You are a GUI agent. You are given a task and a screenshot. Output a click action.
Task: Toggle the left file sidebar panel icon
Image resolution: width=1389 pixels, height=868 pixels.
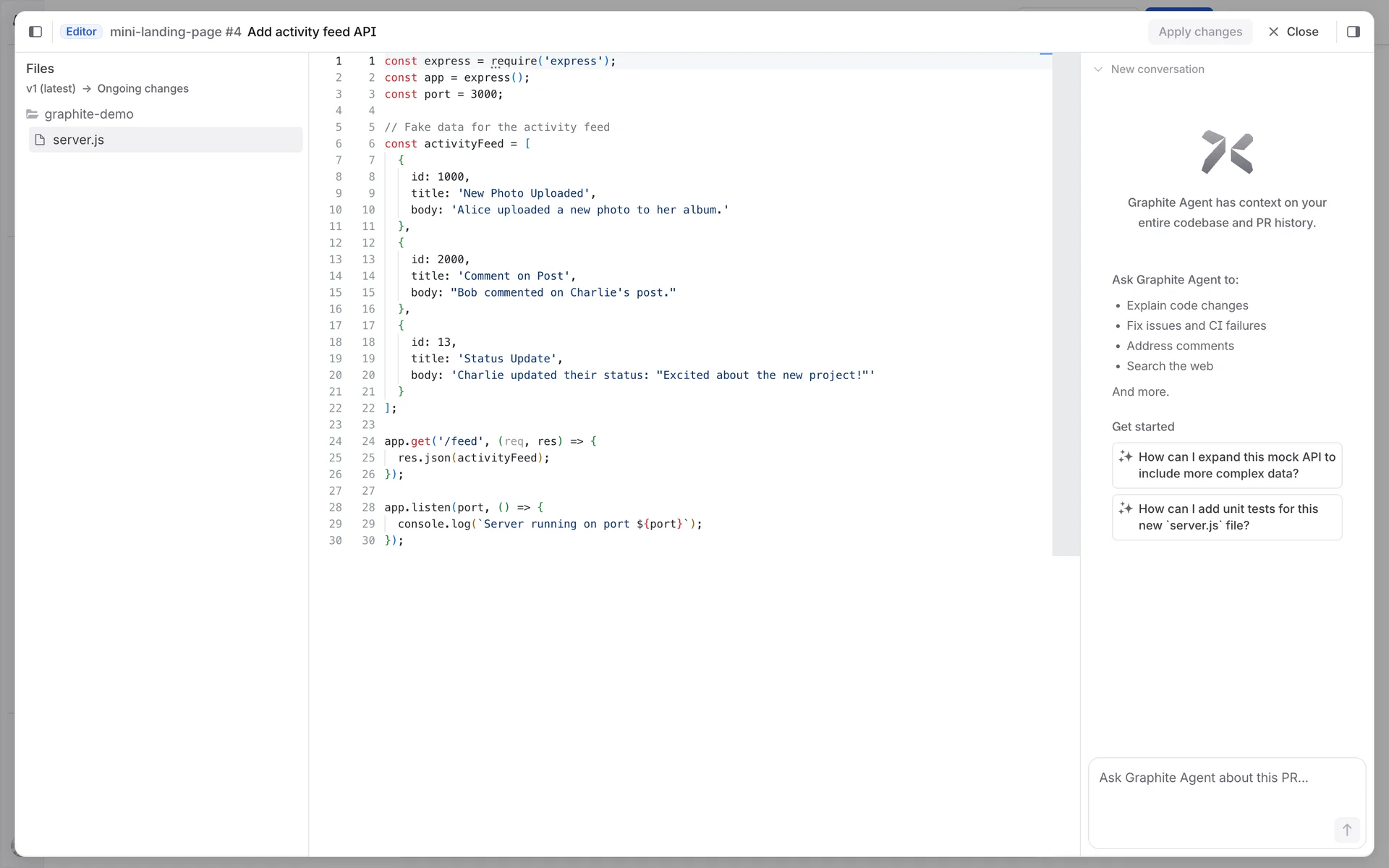click(x=35, y=32)
